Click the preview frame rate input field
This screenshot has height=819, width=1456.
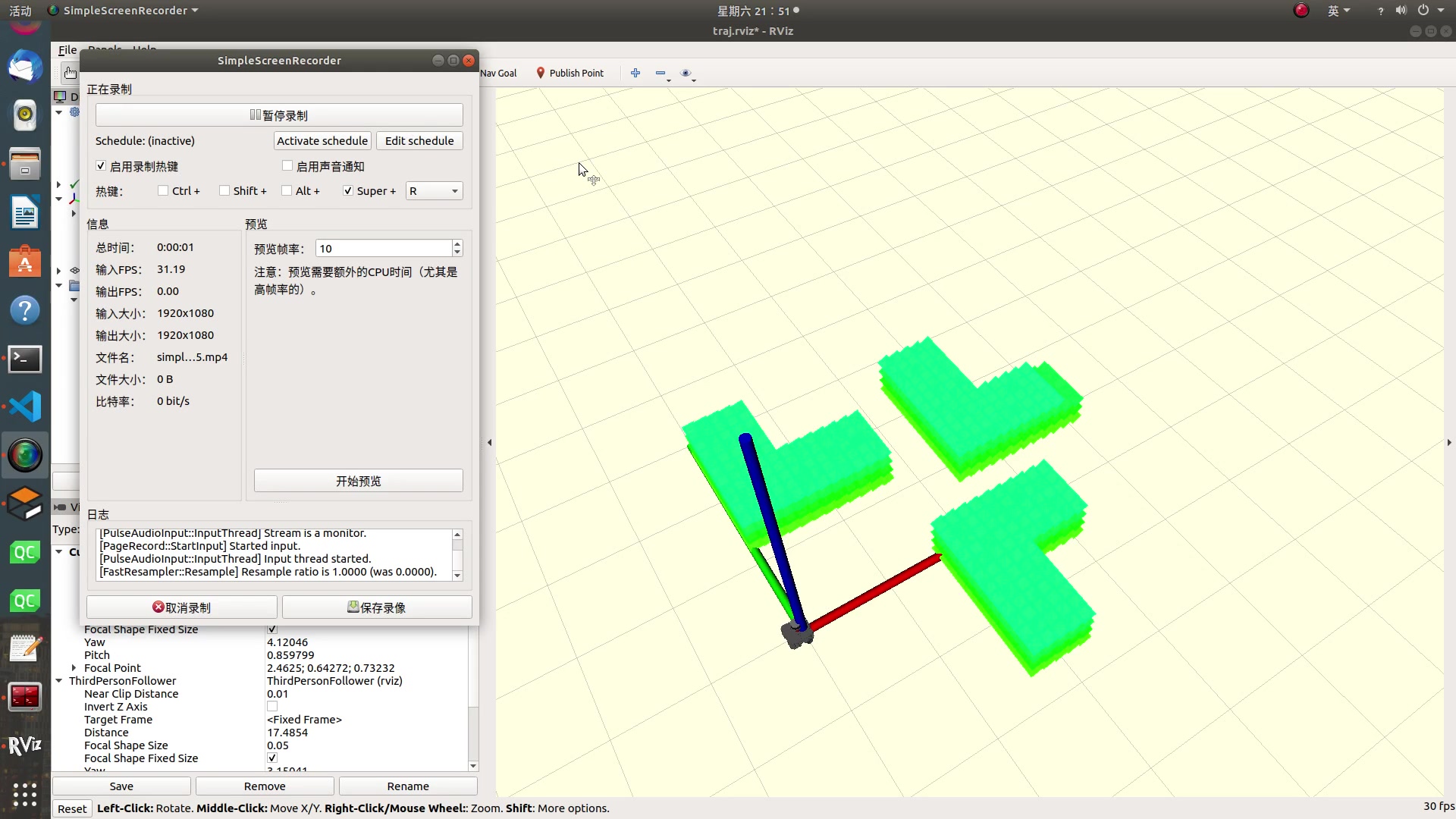pos(383,249)
